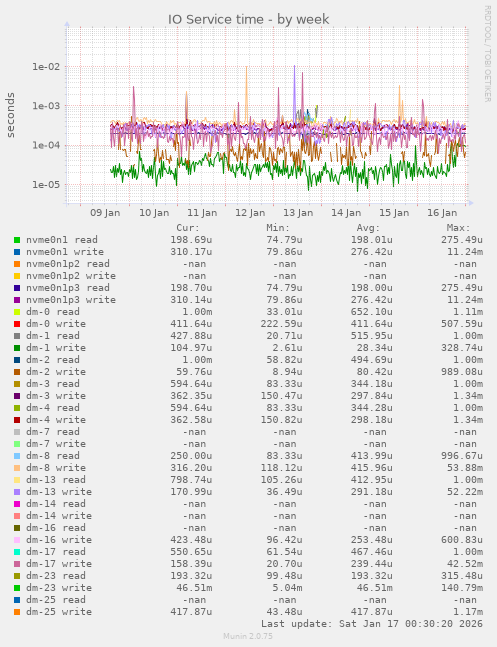Click the dm-1 write green swatch

[17, 348]
